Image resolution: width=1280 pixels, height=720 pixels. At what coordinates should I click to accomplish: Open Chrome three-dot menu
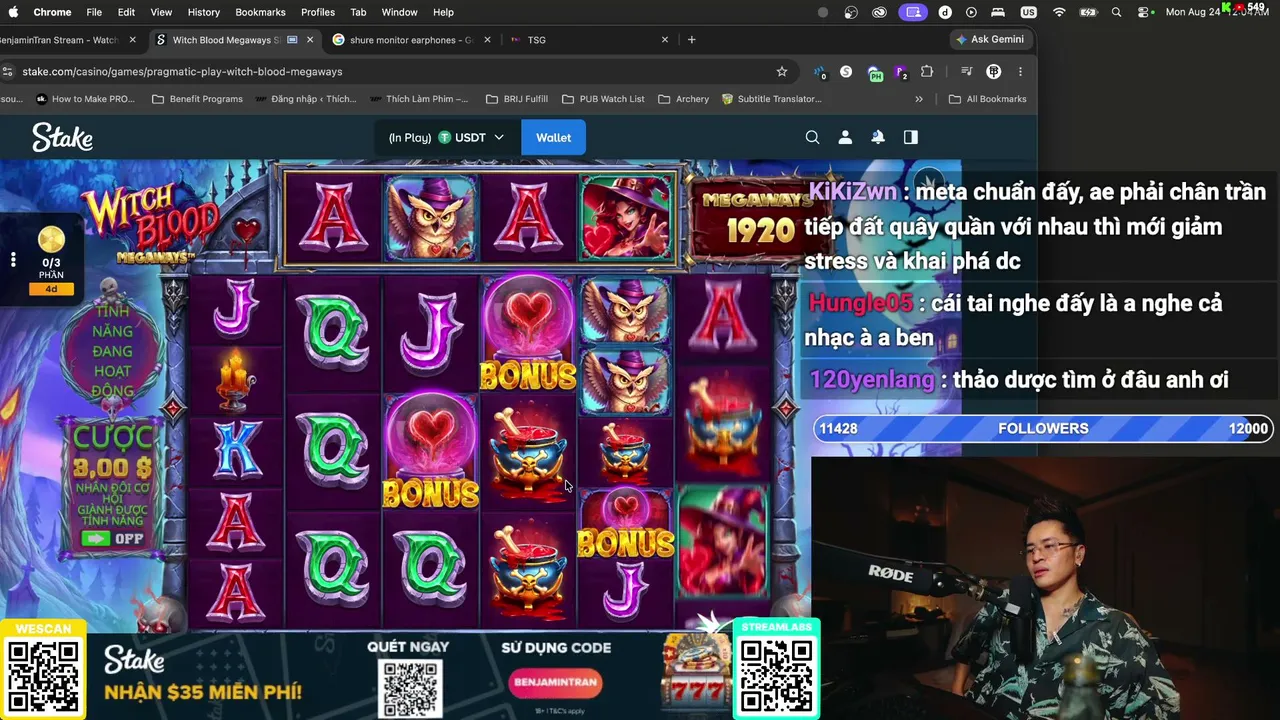(x=1020, y=71)
